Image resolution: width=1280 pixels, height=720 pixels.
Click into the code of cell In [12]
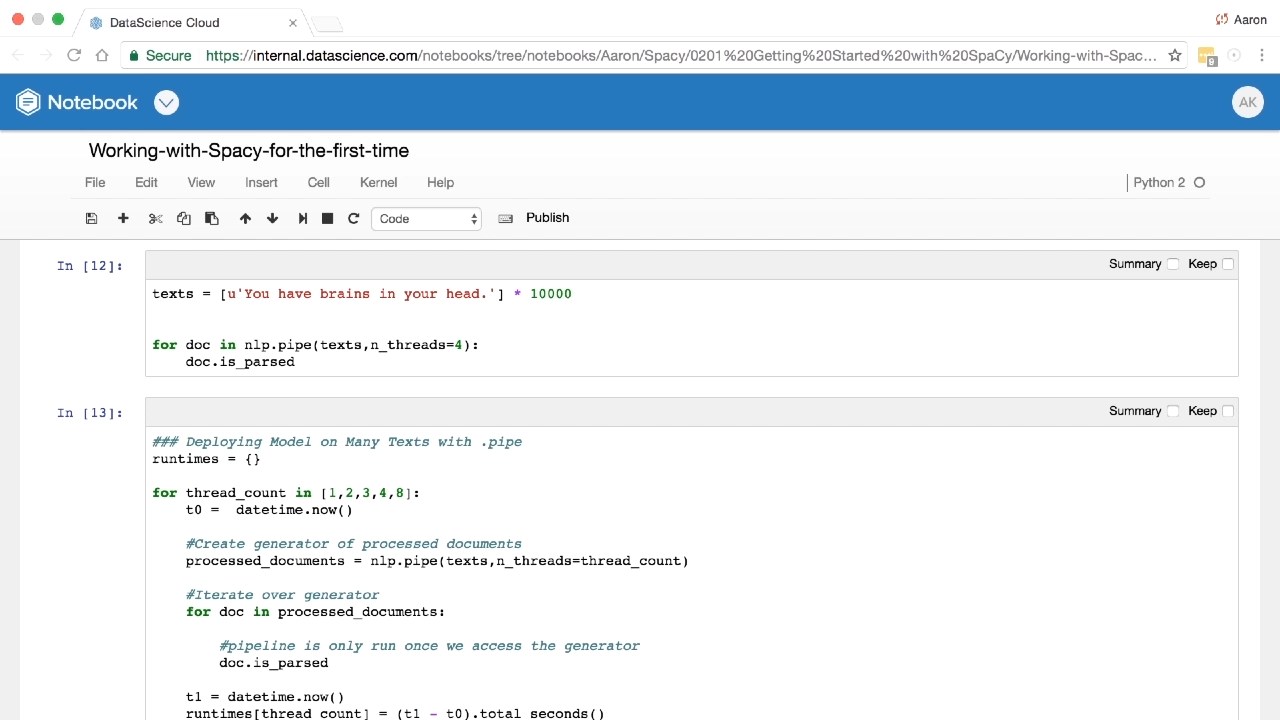click(x=691, y=327)
